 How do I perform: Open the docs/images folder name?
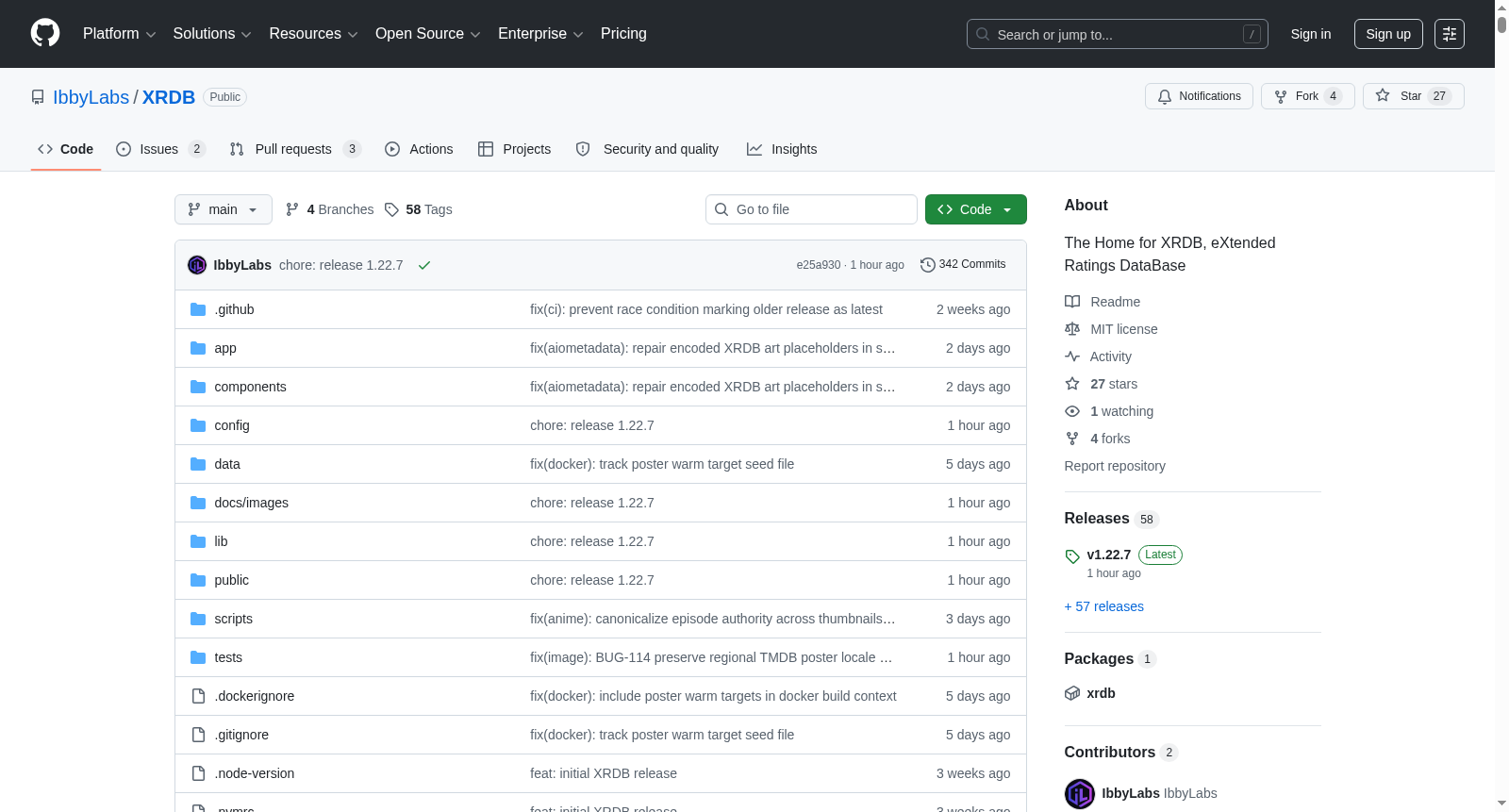tap(252, 503)
